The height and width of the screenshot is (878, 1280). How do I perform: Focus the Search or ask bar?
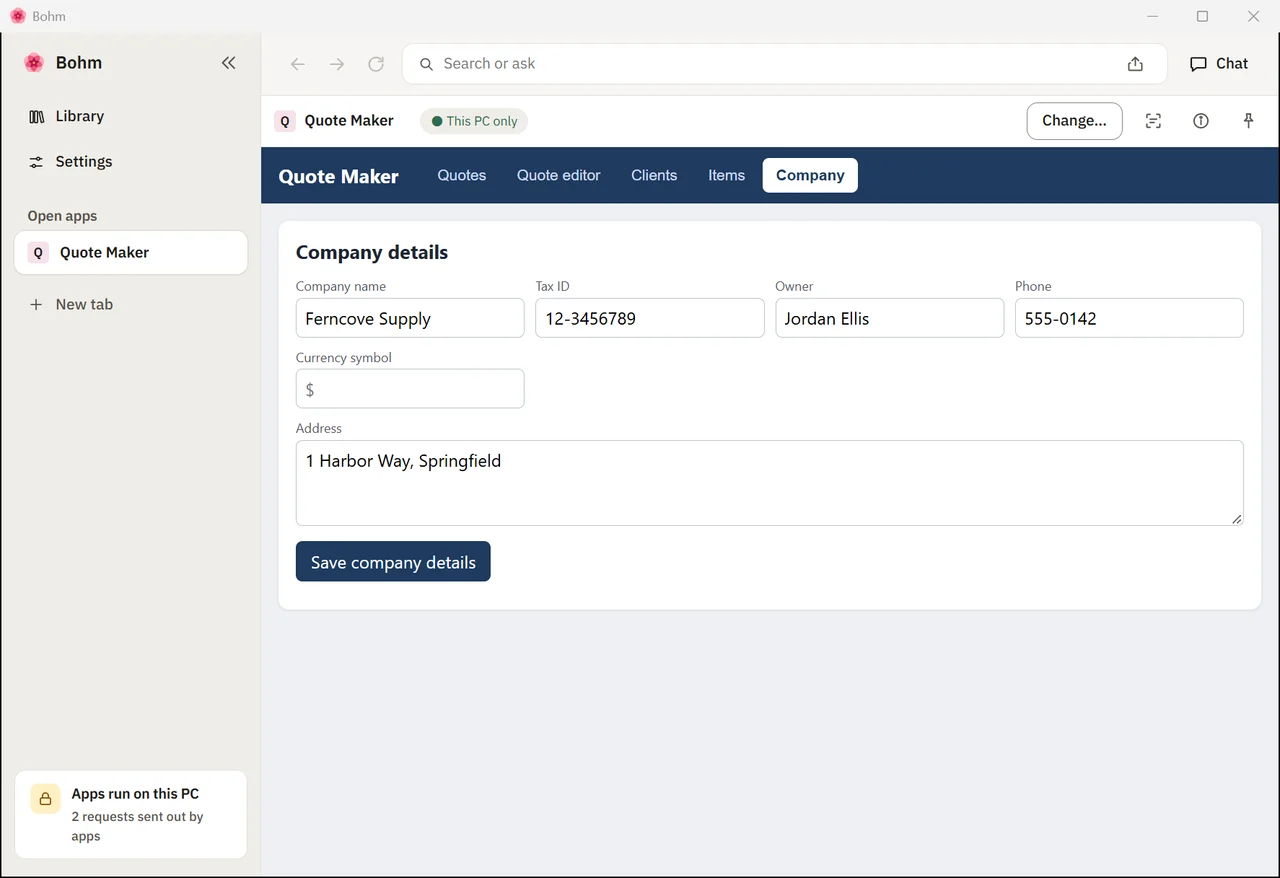[785, 64]
